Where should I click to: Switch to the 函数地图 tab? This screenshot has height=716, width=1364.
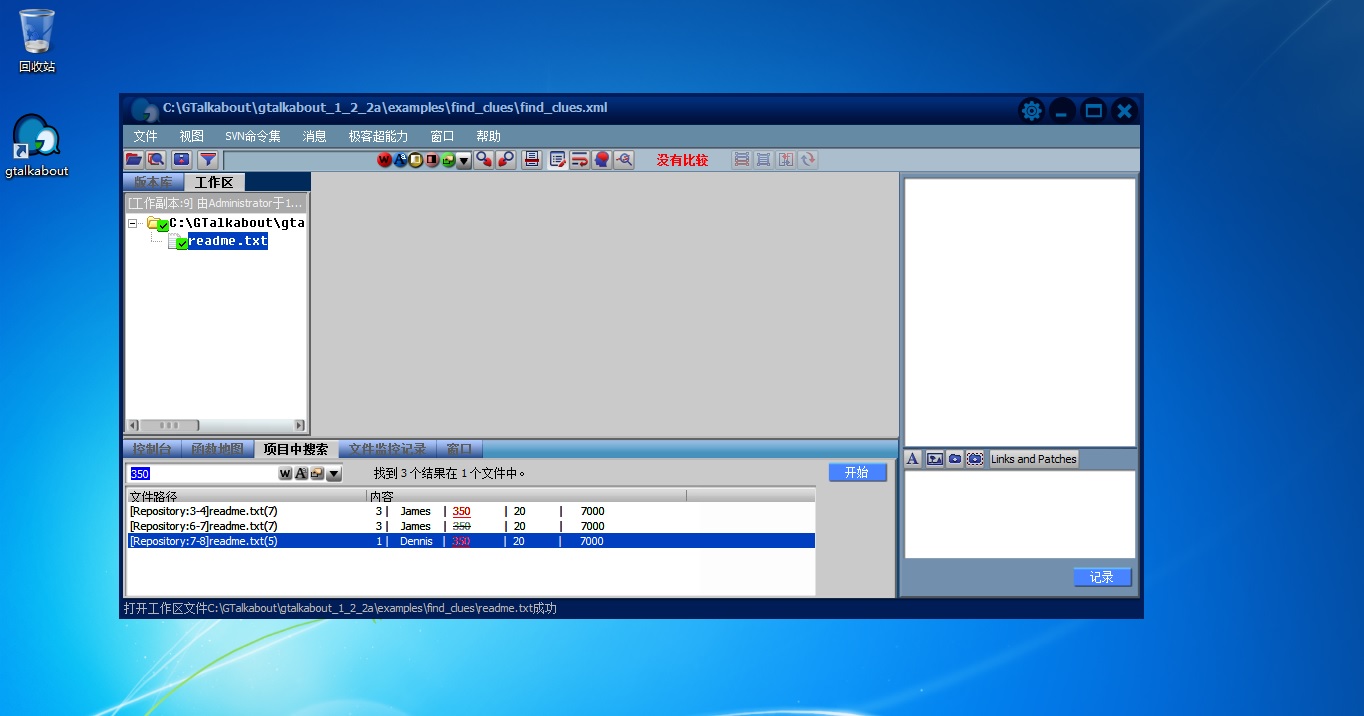point(217,449)
